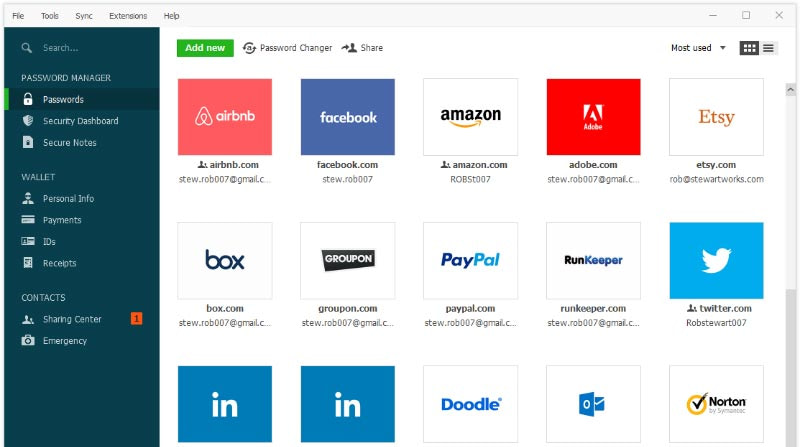Click the scrollbar up arrow
800x447 pixels.
(790, 90)
